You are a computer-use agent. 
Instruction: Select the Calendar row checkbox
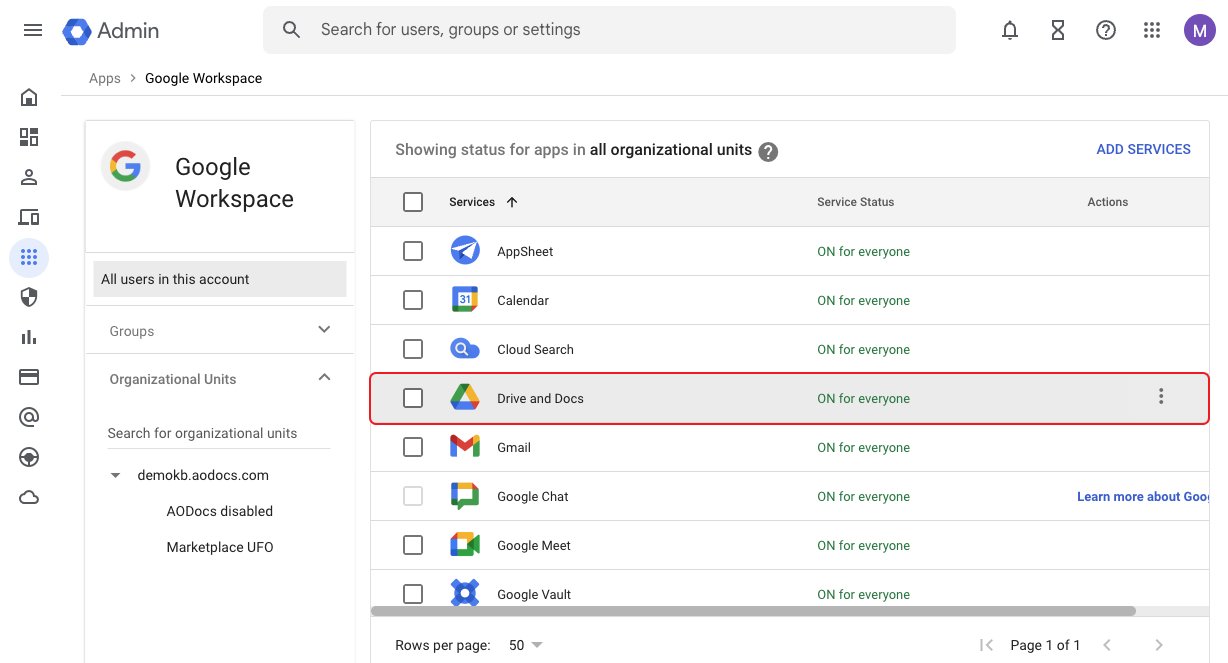(413, 300)
